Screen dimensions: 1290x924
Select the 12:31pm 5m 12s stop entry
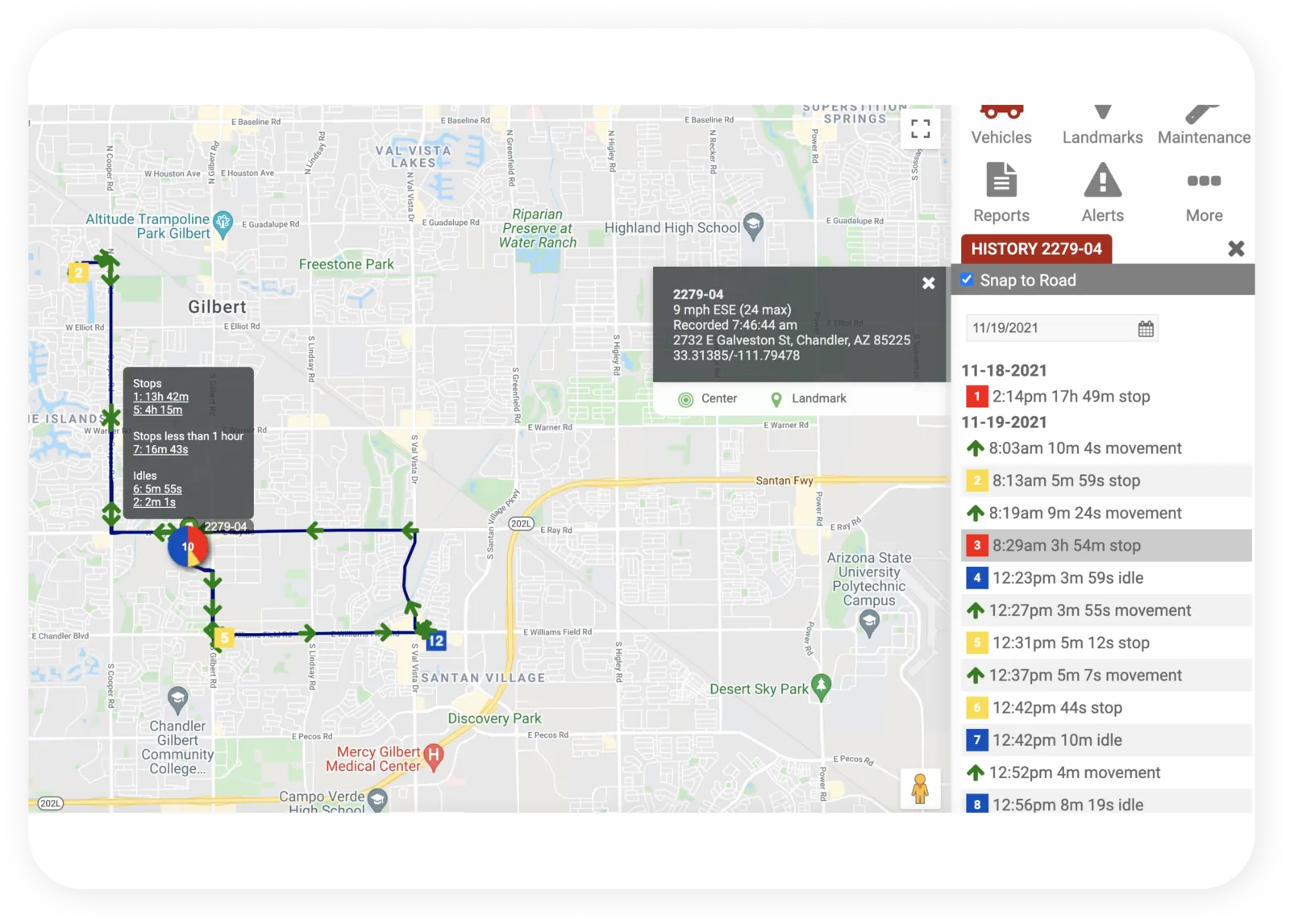[1106, 643]
